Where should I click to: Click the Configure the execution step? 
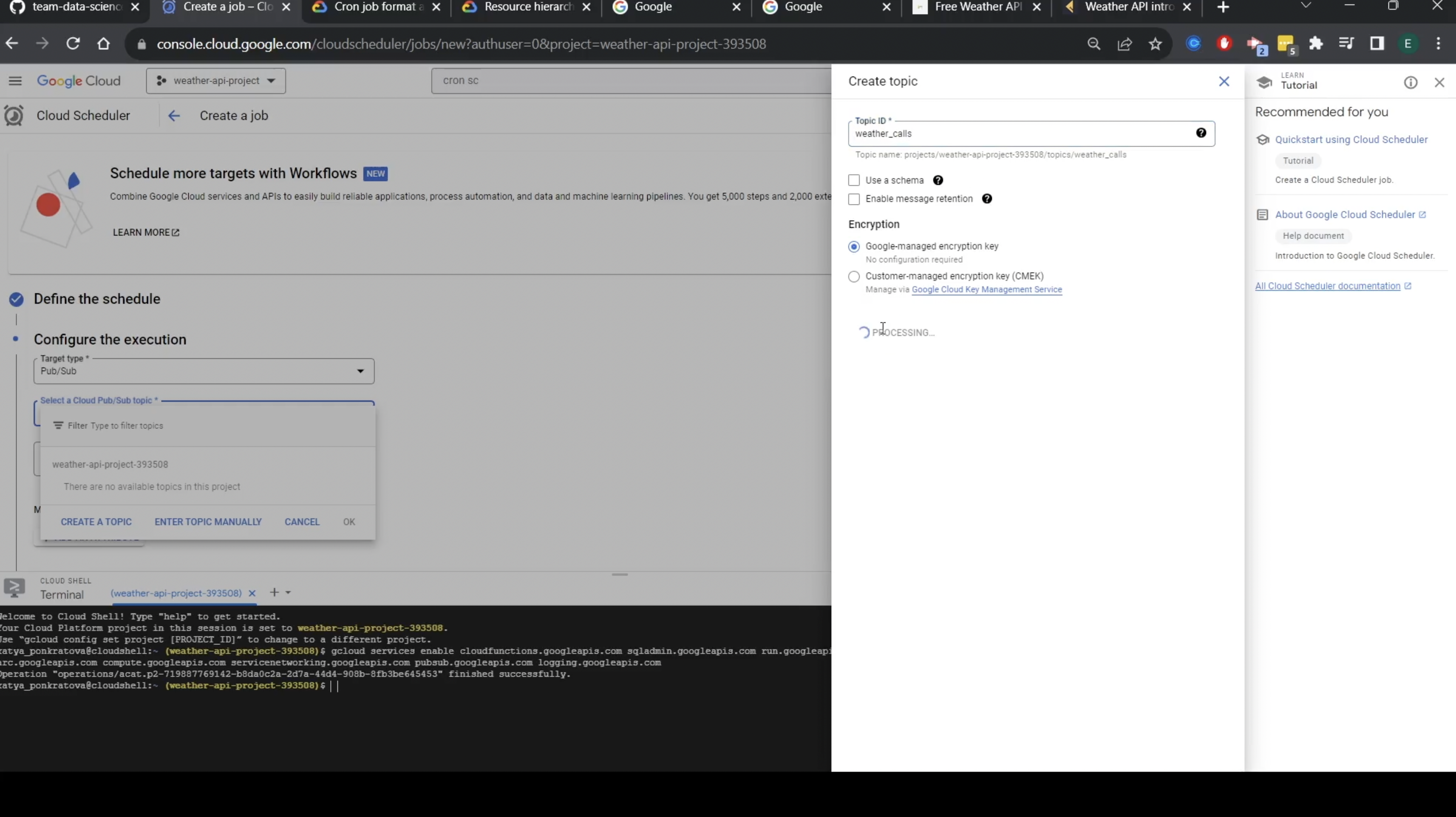pyautogui.click(x=110, y=340)
